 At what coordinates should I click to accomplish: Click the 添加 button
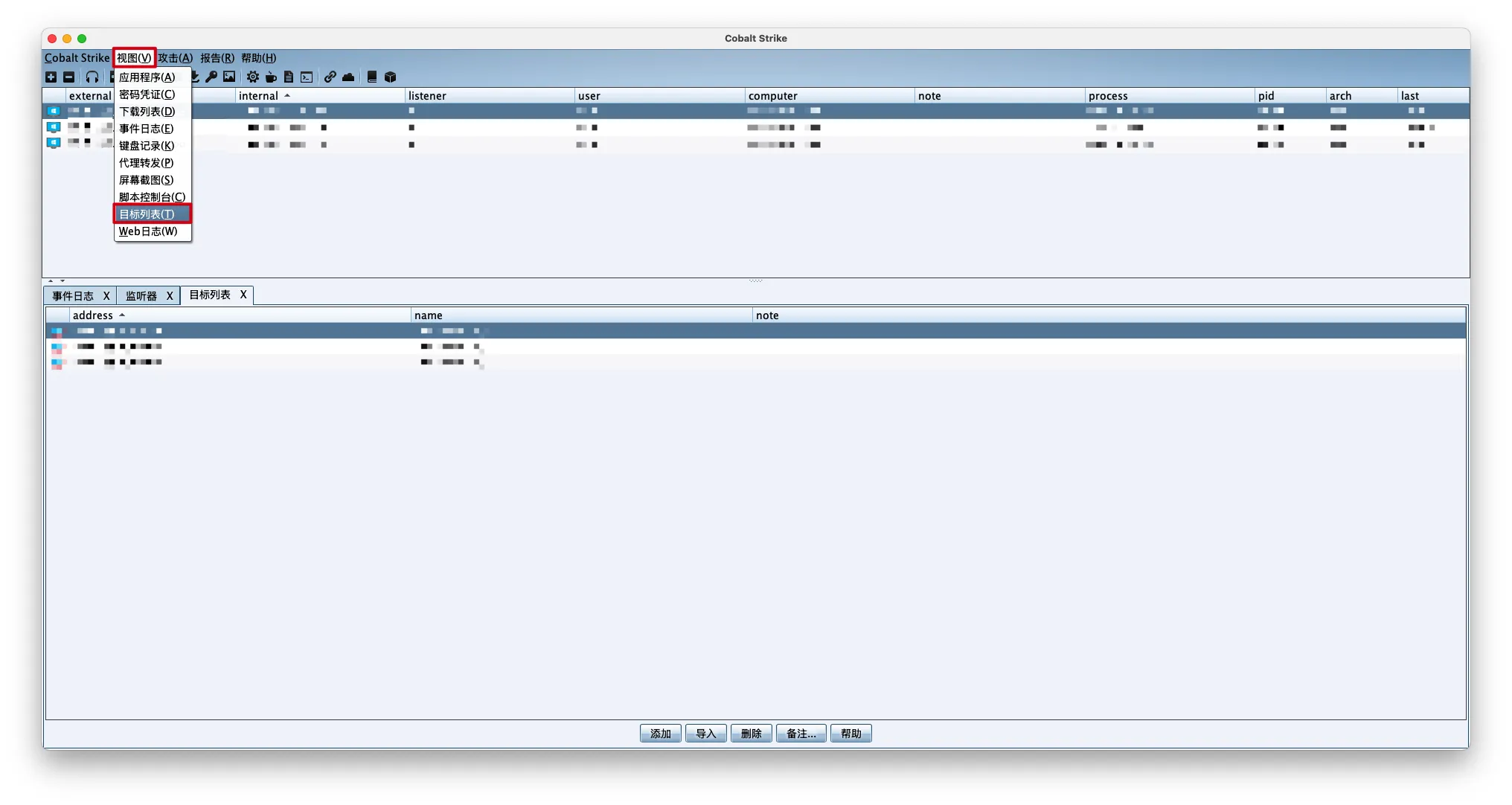660,734
